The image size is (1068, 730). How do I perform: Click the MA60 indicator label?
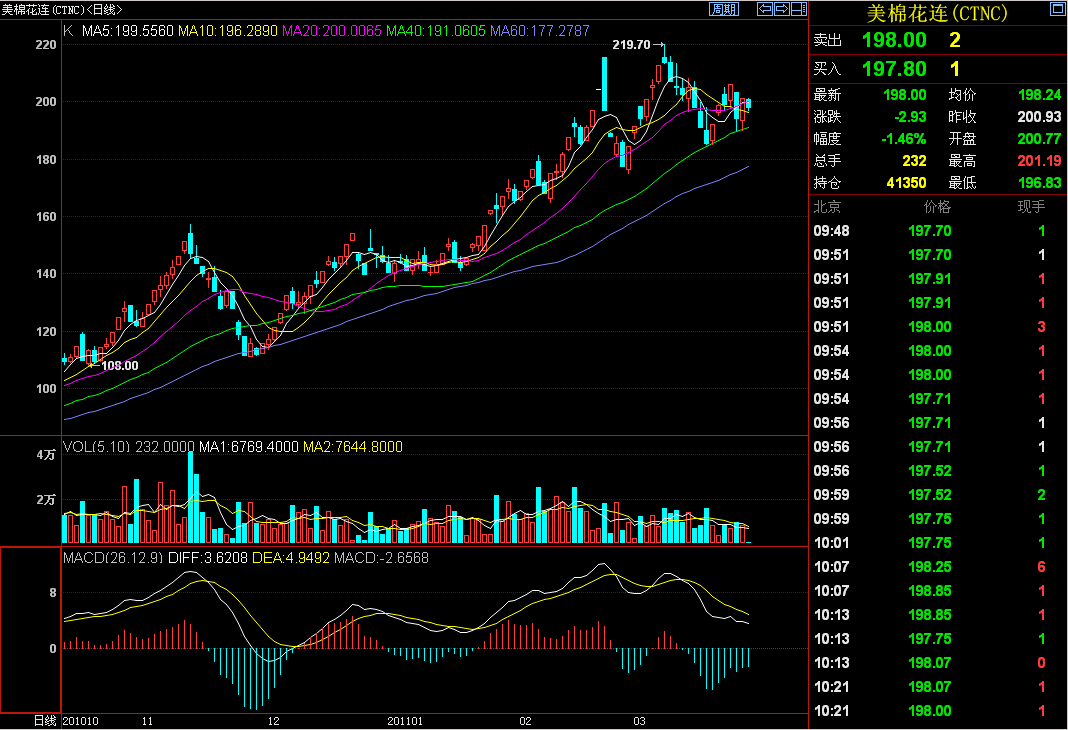(x=539, y=31)
